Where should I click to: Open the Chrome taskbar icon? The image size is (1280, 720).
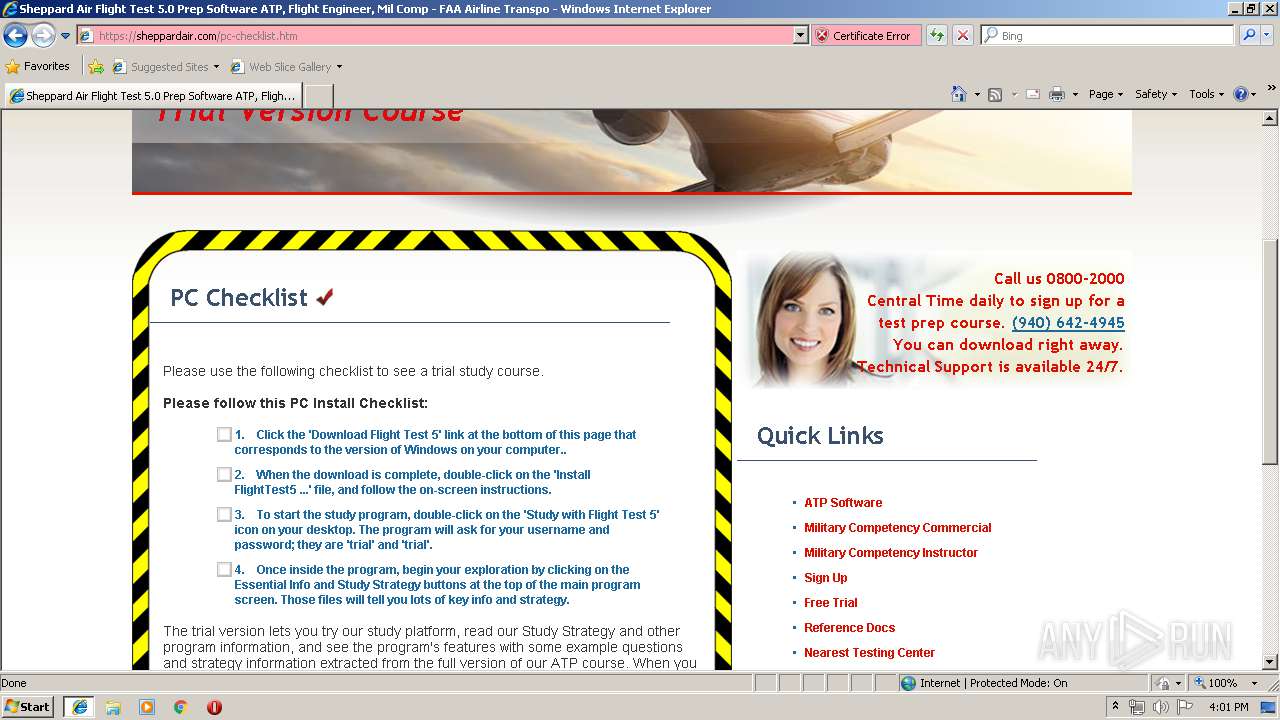181,707
